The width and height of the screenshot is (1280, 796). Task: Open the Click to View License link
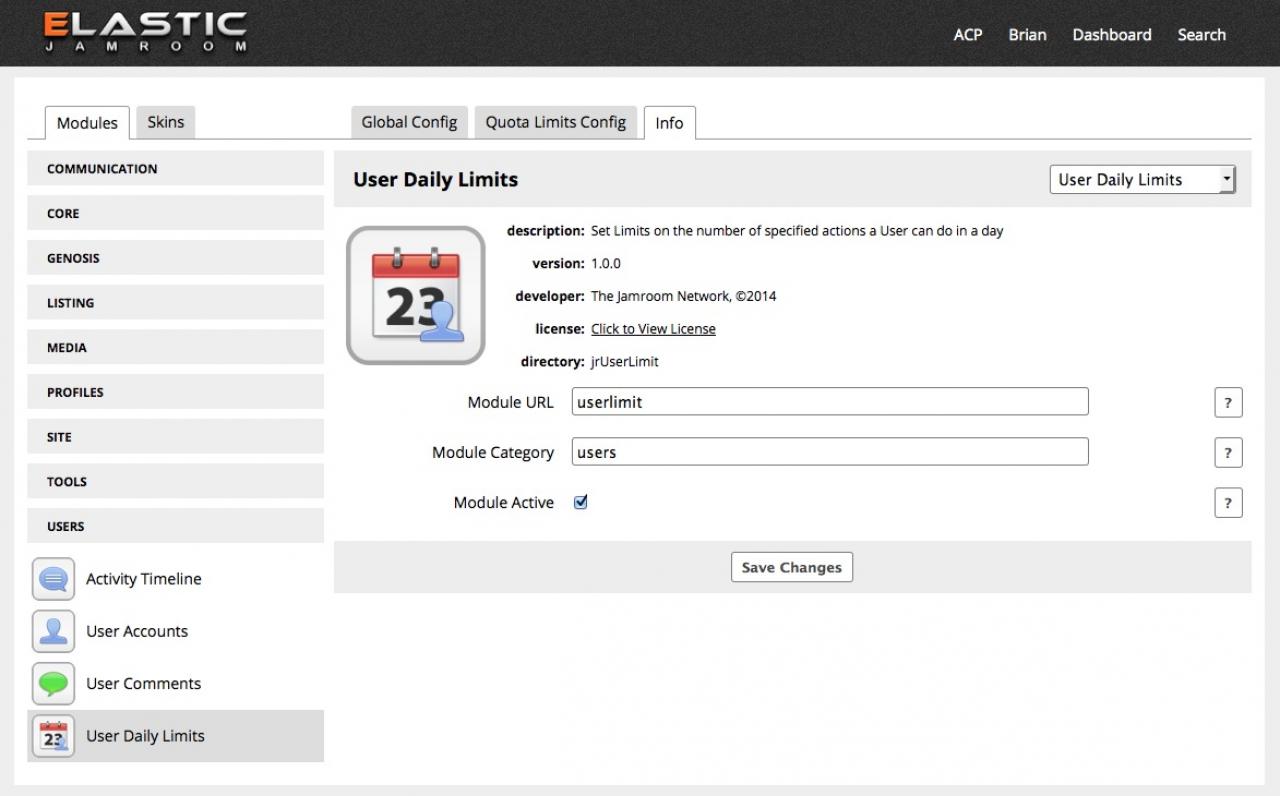pos(653,329)
